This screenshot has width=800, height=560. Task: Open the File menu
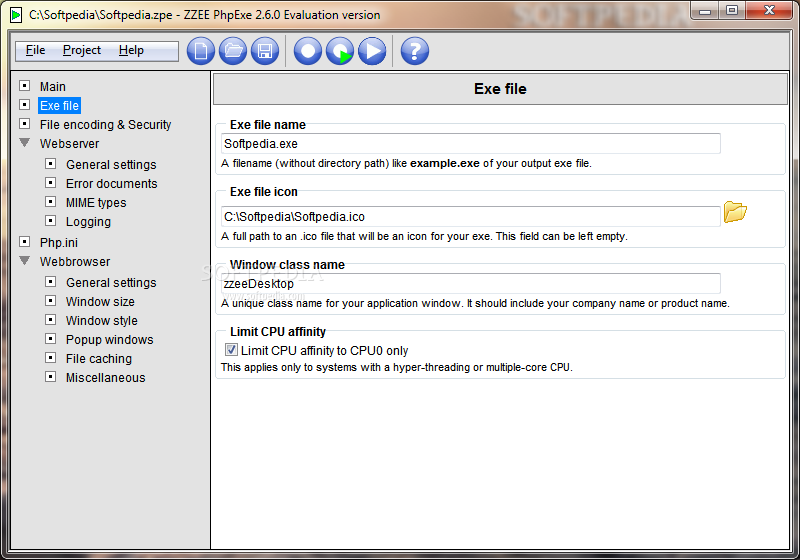pyautogui.click(x=35, y=50)
